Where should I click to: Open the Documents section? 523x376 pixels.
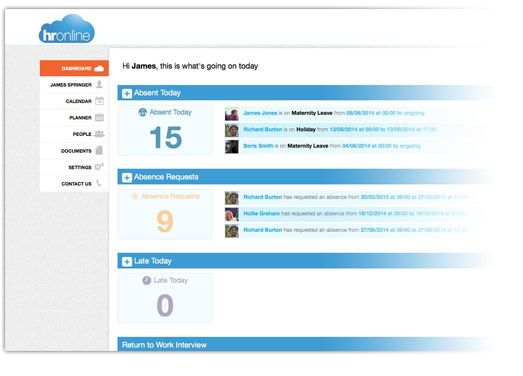coord(74,151)
